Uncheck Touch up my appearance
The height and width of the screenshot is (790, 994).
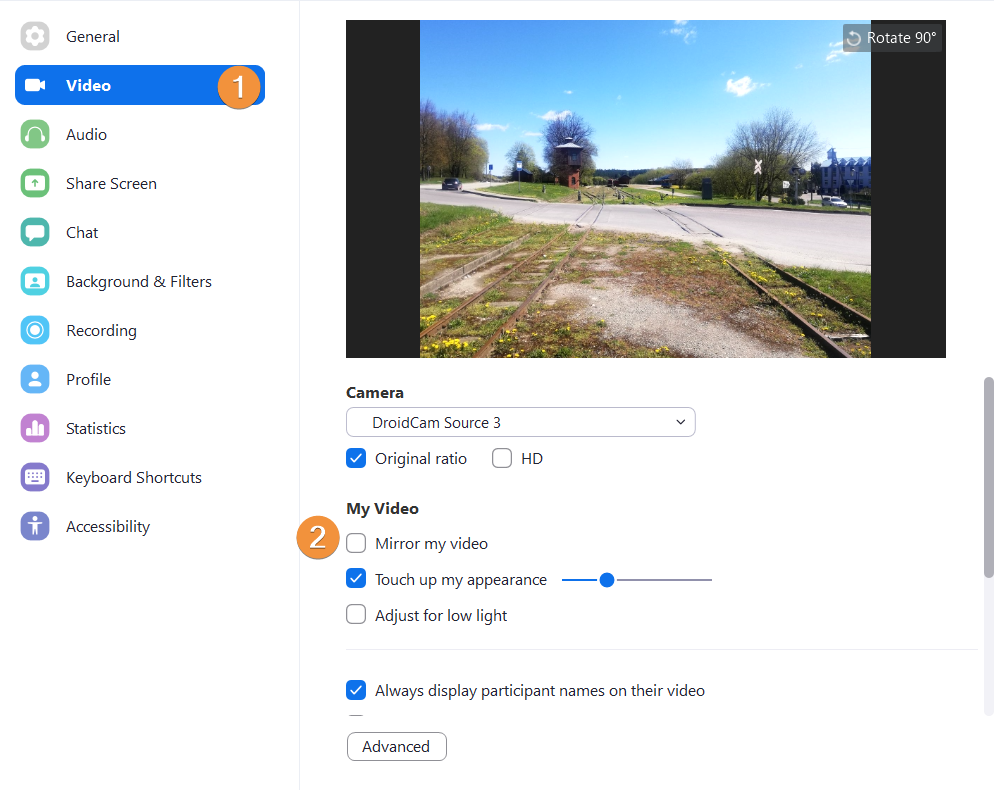pos(356,579)
